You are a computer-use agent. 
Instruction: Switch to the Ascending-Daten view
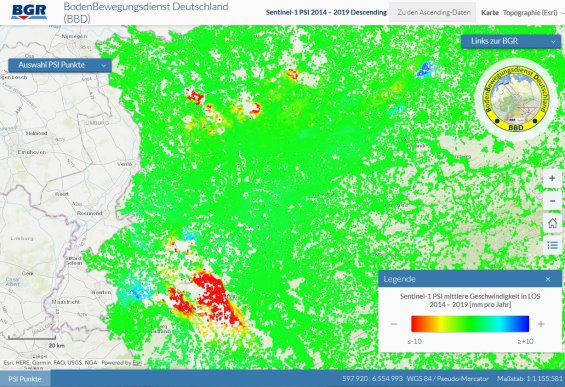[x=433, y=12]
